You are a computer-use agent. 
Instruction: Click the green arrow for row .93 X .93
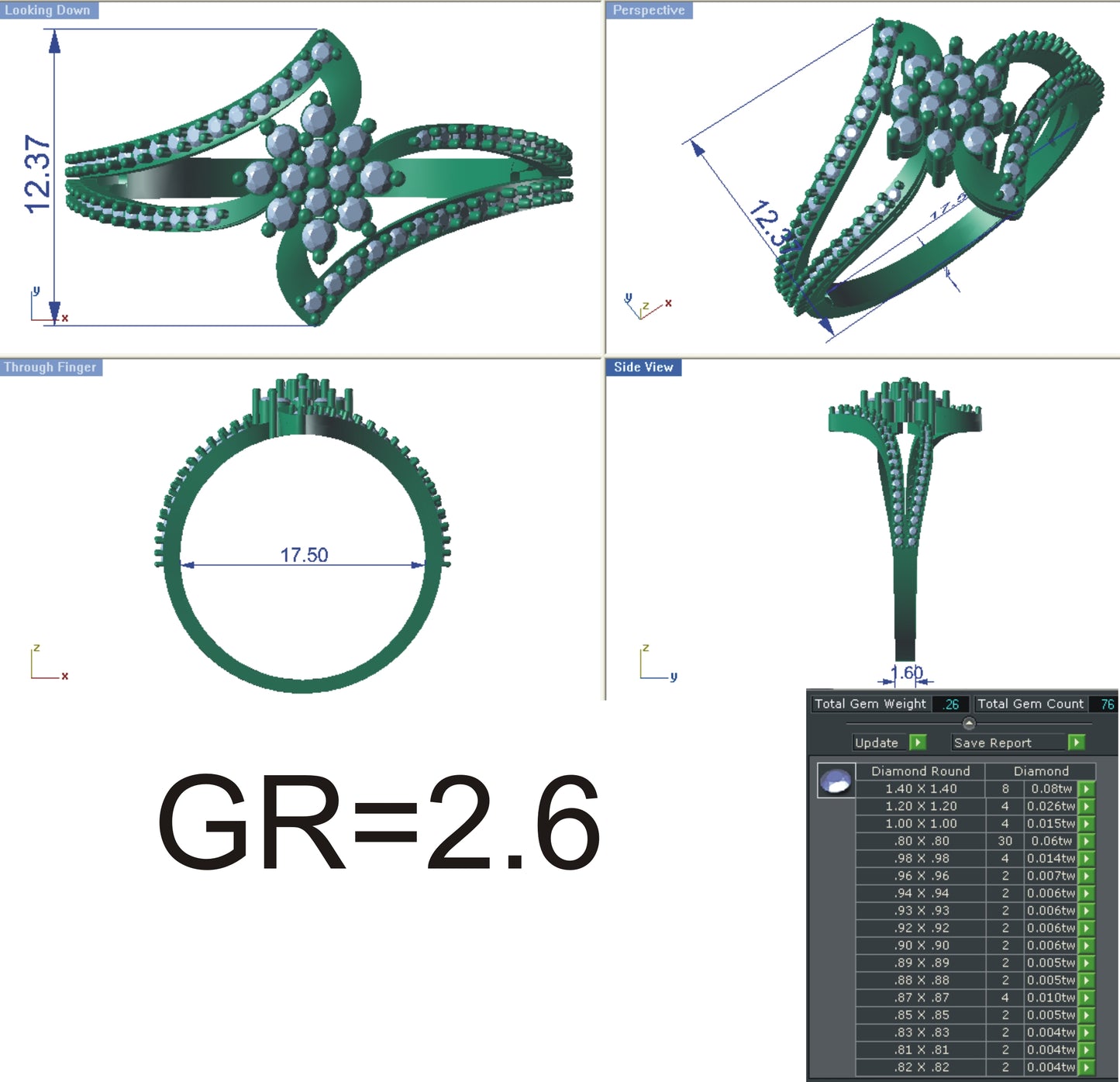click(1086, 911)
